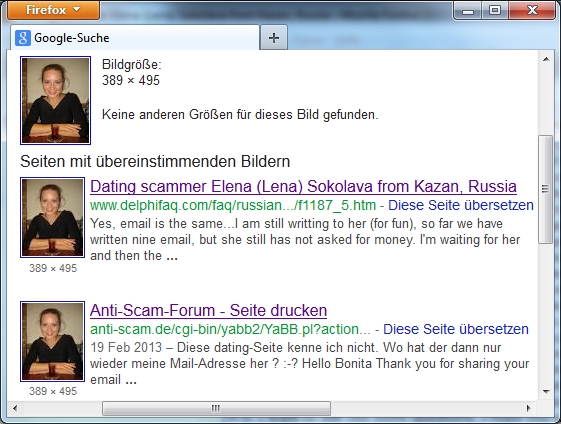Click the Seiten mit übereinstimmenden Bildern heading
Screen dimensions: 561x424
155,161
